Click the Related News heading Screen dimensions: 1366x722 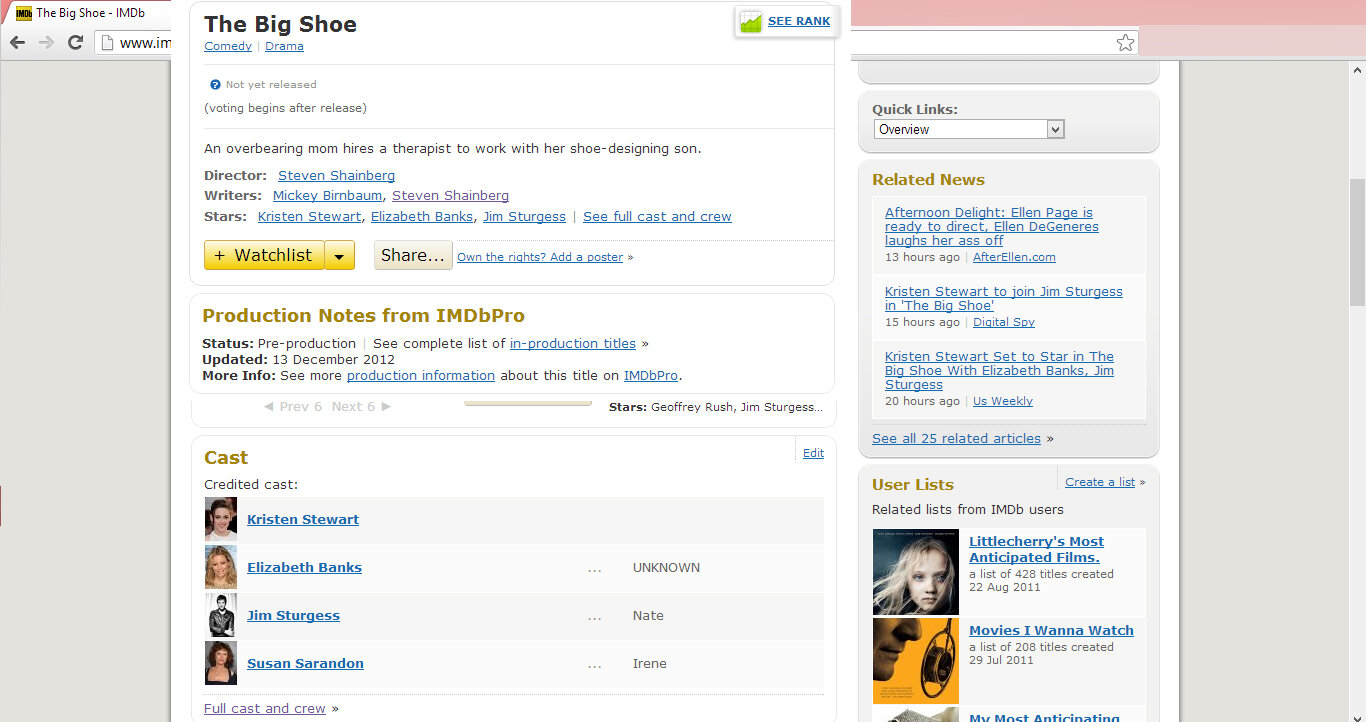click(x=928, y=180)
